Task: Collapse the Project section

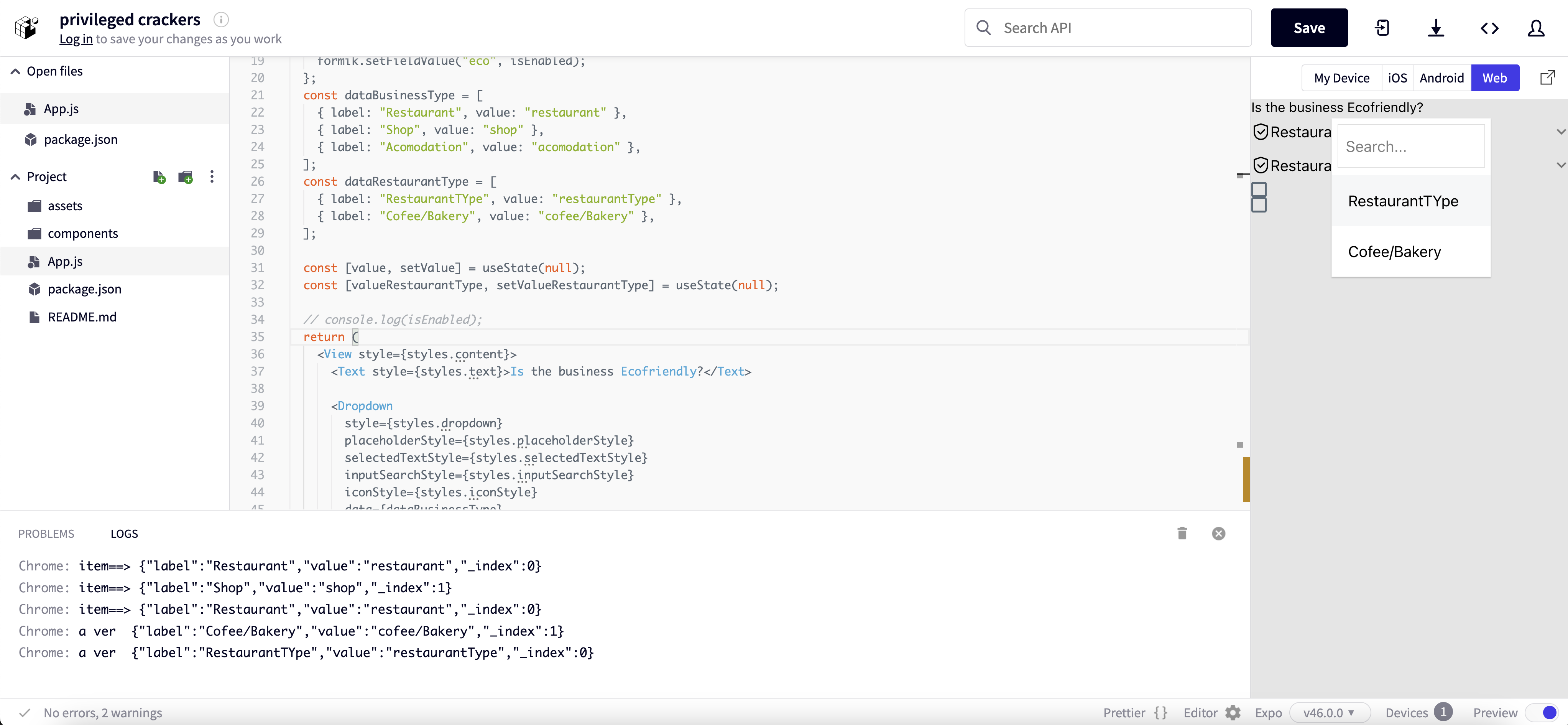Action: pos(15,177)
